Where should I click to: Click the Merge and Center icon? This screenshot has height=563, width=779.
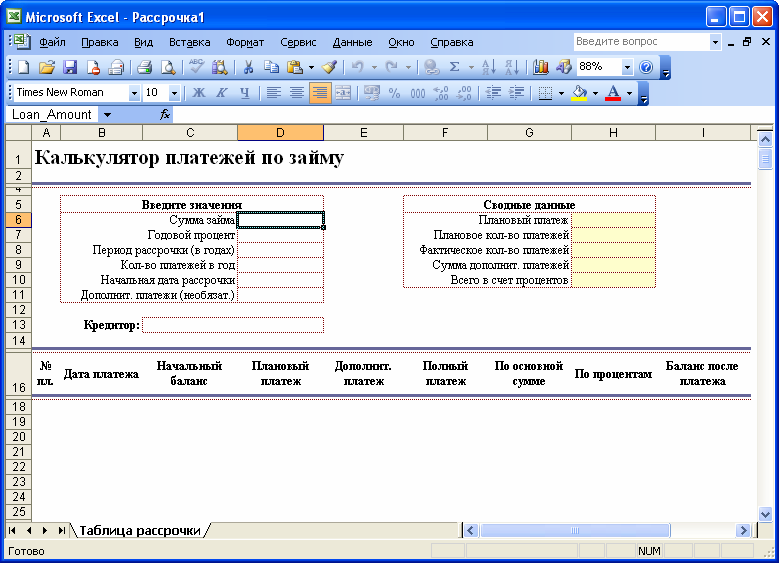[343, 93]
